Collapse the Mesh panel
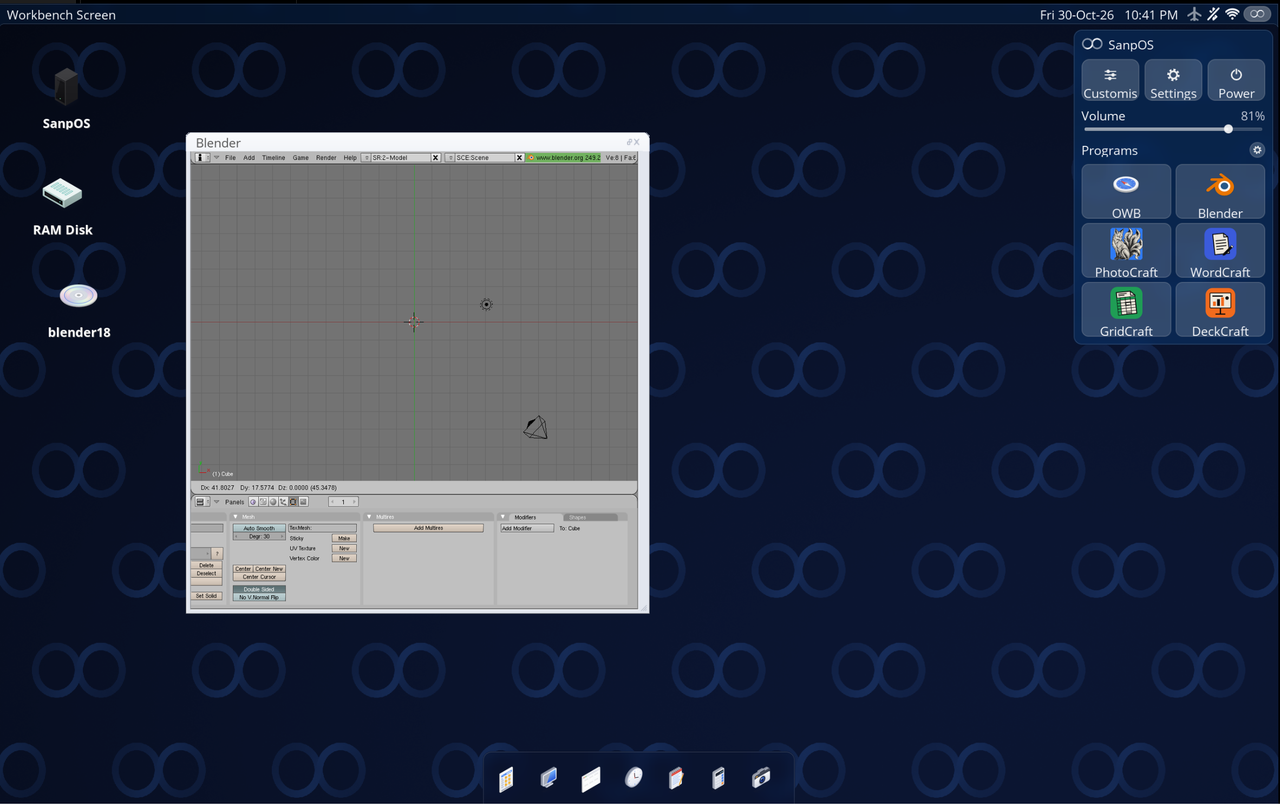 [236, 517]
